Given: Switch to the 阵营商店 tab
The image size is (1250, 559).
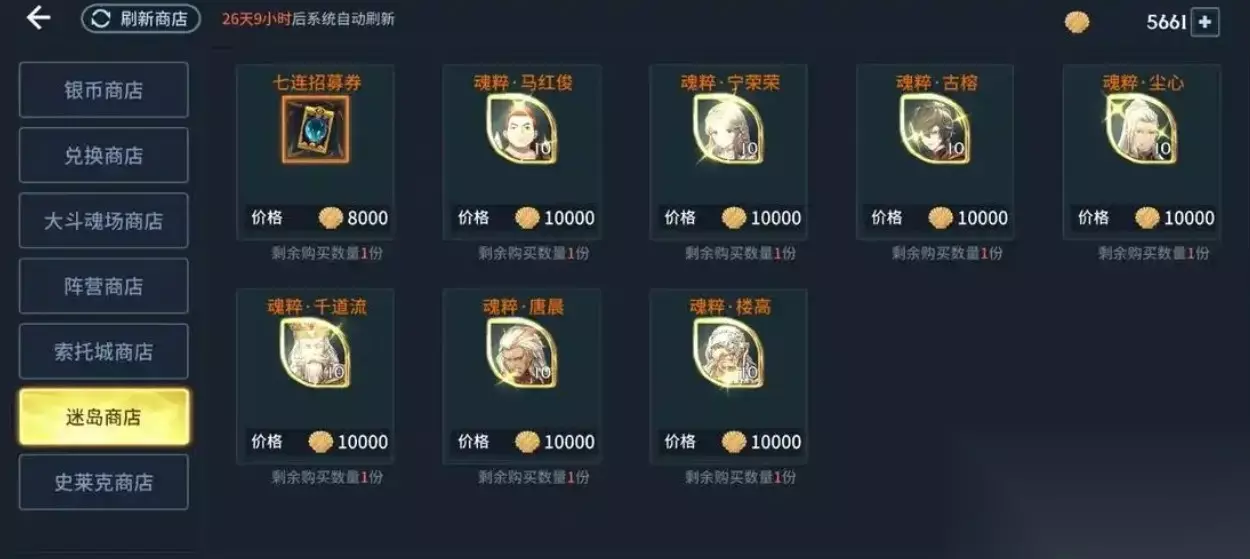Looking at the screenshot, I should (x=104, y=286).
